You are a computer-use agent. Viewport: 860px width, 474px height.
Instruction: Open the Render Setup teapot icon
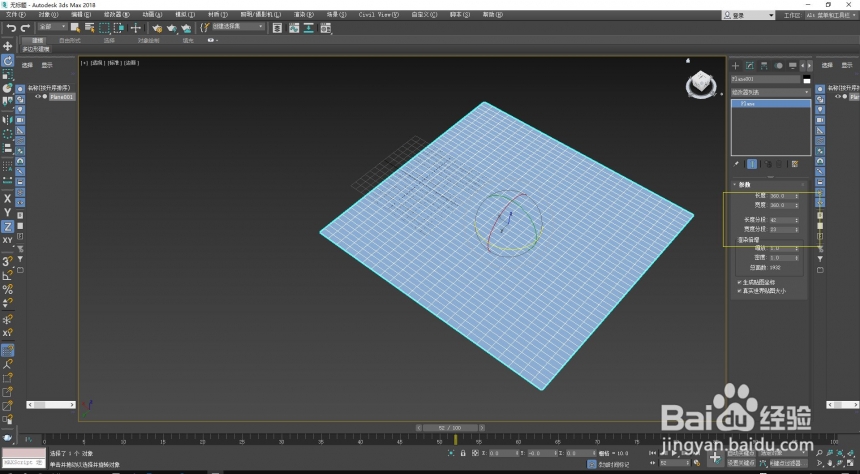pos(157,28)
